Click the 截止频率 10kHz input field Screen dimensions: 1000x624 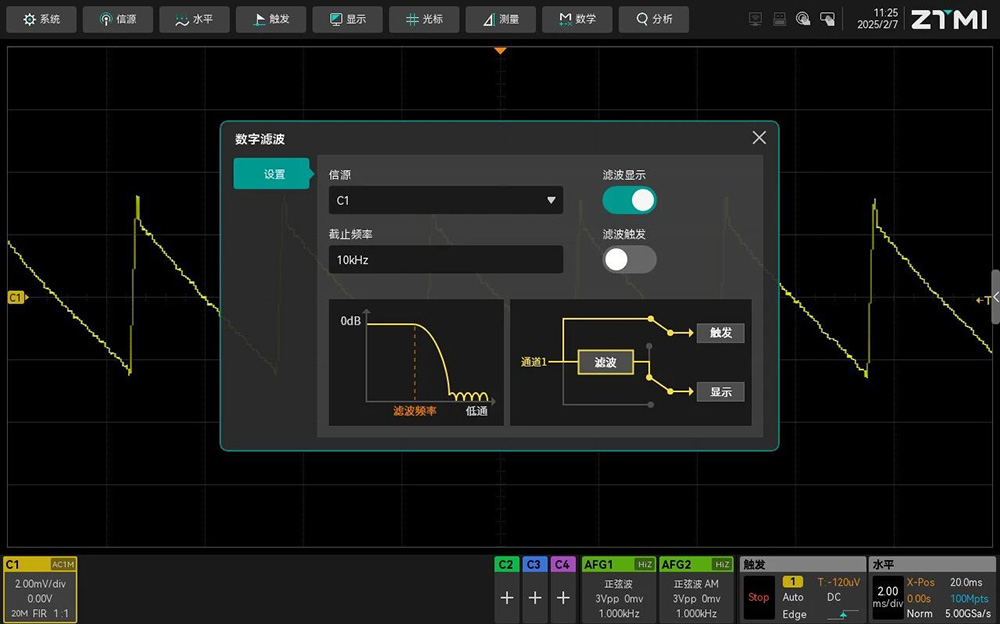coord(445,260)
